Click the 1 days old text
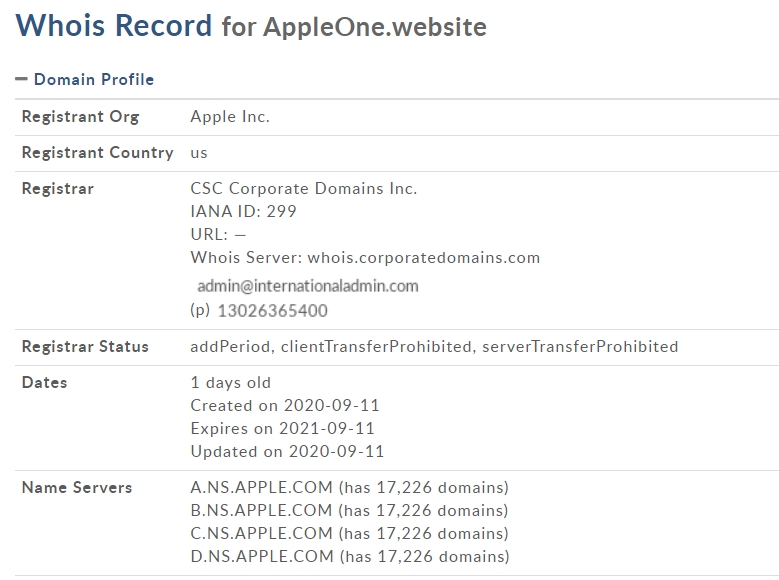779x580 pixels. tap(231, 383)
